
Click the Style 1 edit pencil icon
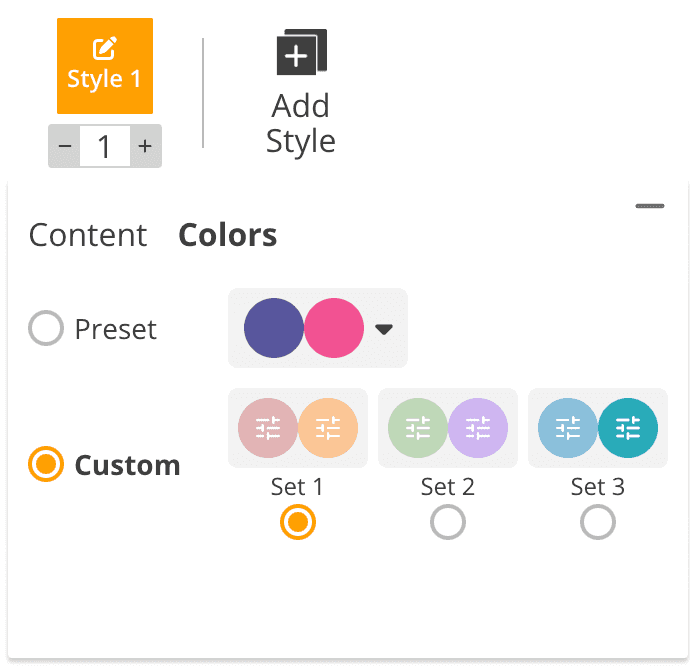[104, 48]
